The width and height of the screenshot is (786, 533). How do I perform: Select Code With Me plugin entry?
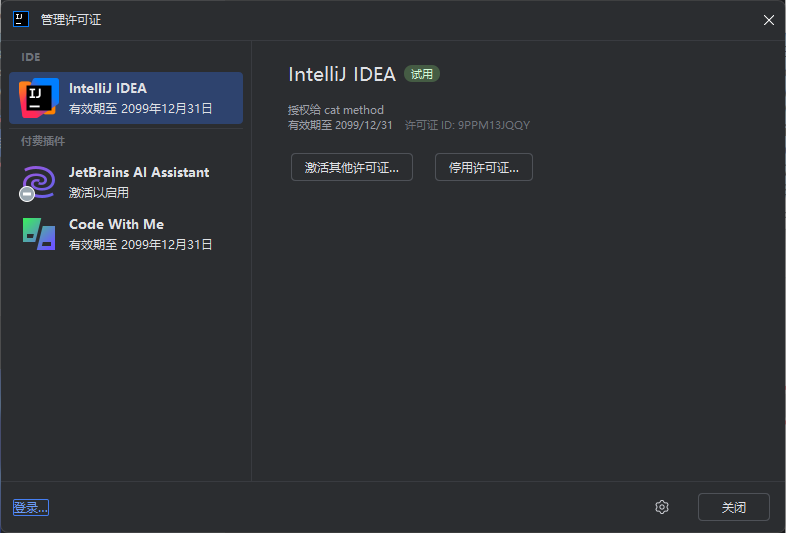126,234
